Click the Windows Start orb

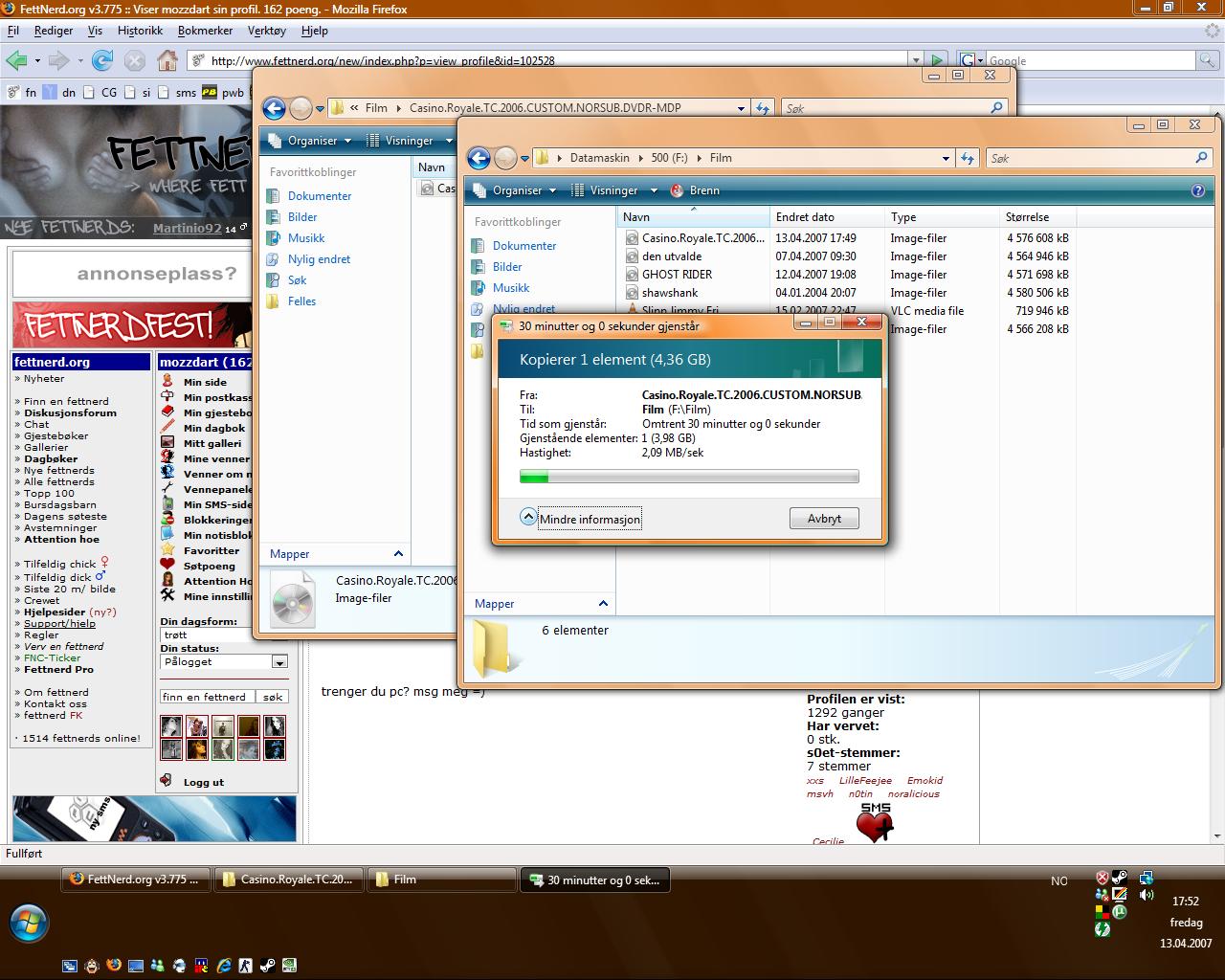tap(29, 924)
